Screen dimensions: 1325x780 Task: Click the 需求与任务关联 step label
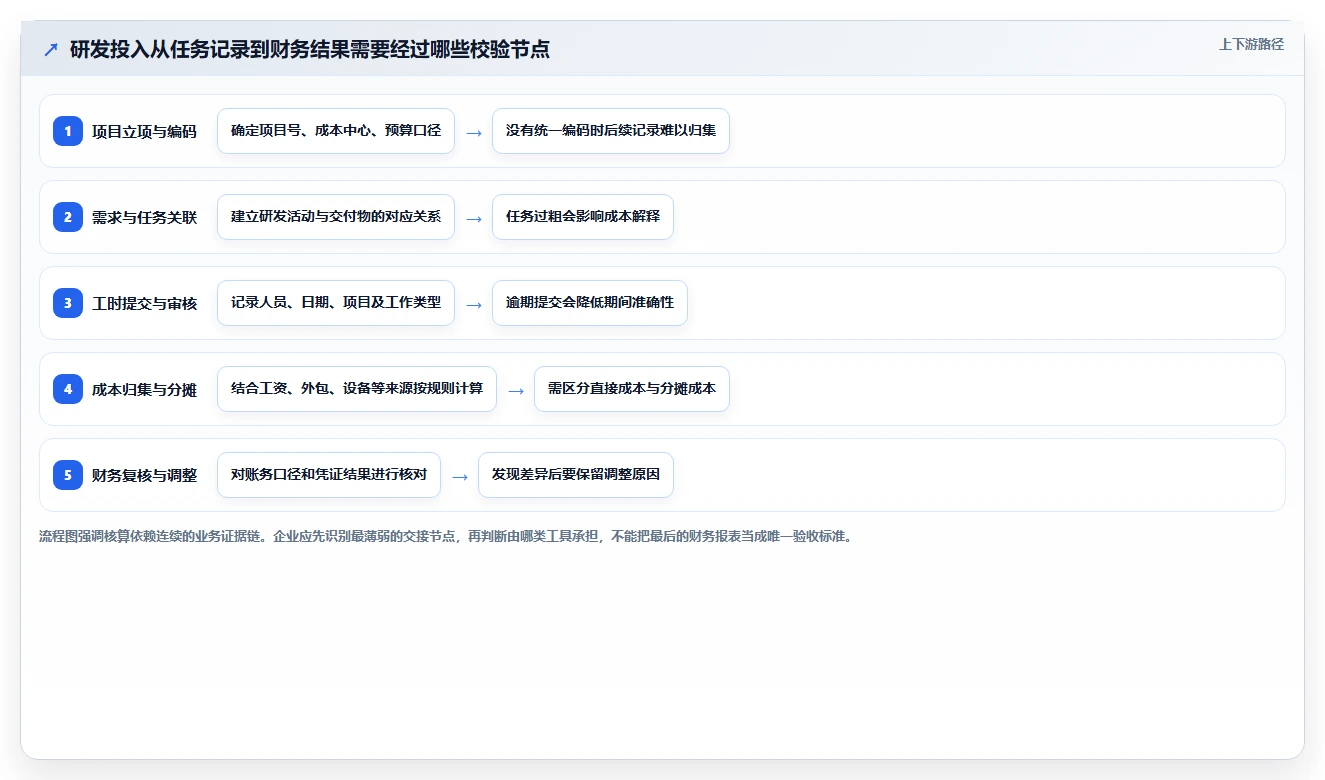[144, 217]
